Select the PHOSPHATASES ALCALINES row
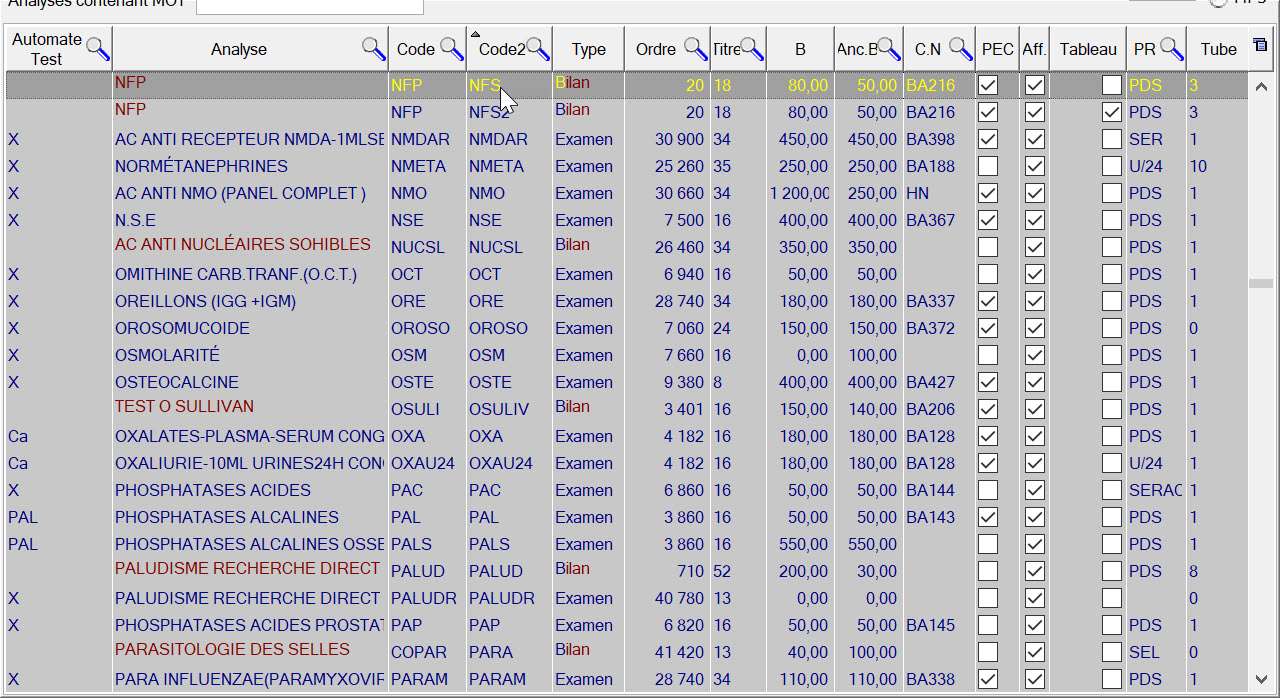The height and width of the screenshot is (698, 1280). click(227, 517)
